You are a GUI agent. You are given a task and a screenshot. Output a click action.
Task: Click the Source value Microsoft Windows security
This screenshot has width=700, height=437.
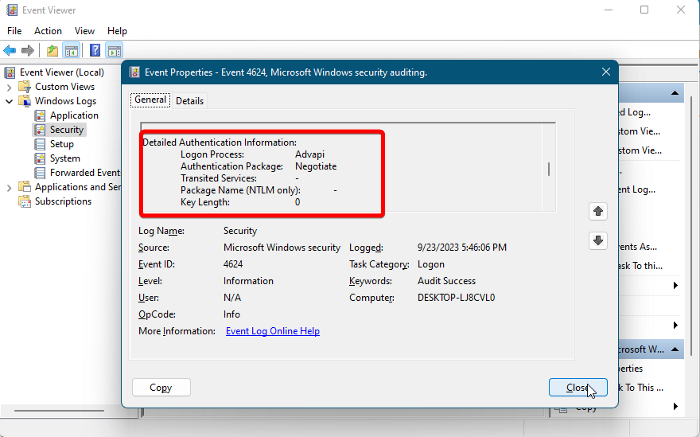tap(282, 248)
